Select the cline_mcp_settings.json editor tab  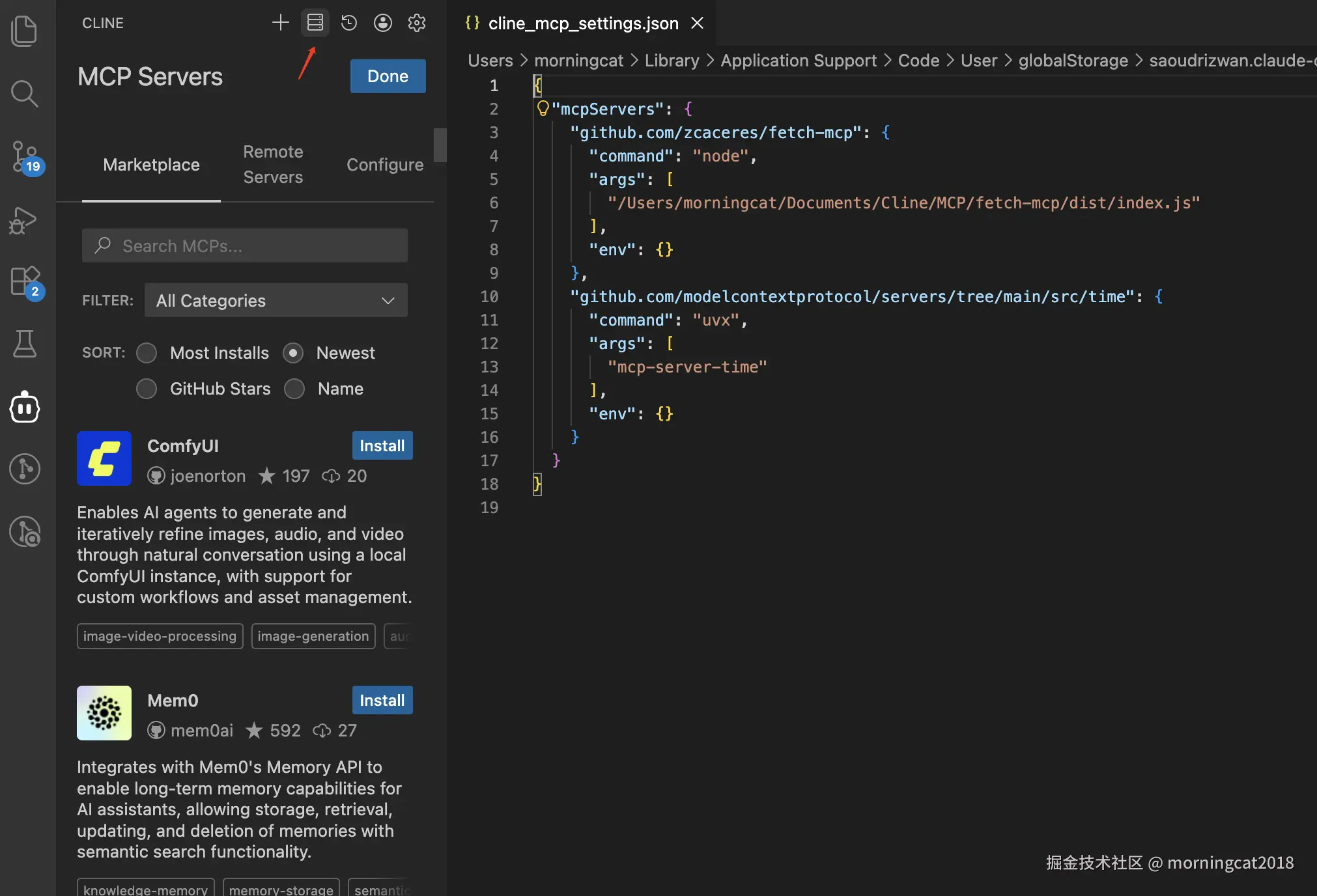coord(582,23)
